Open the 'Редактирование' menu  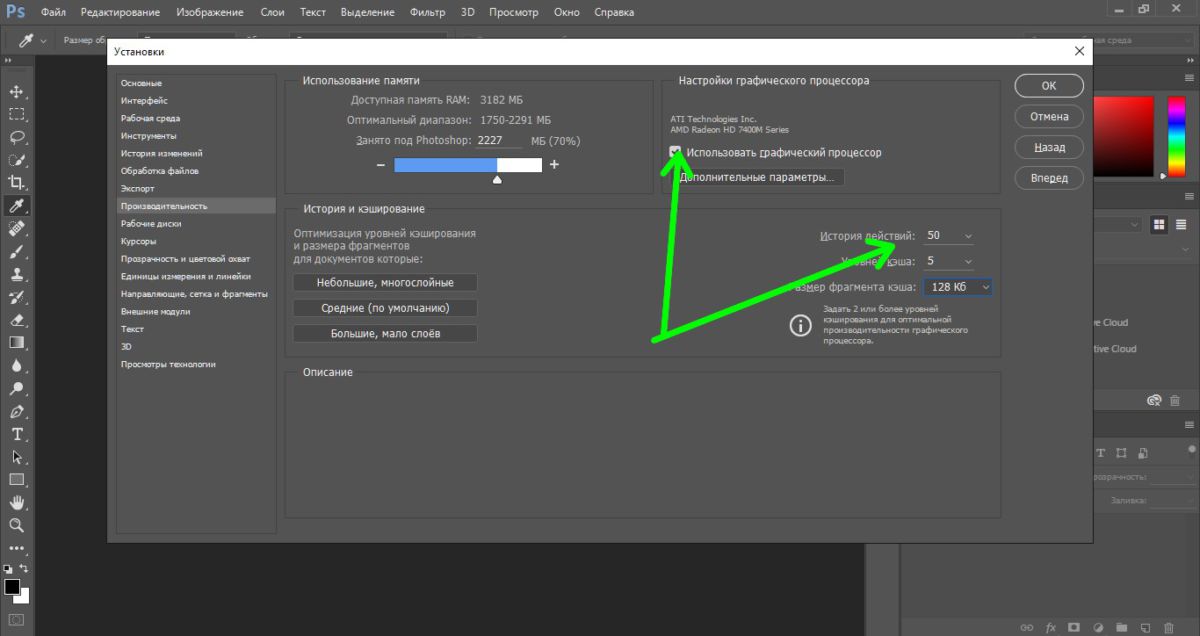coord(120,12)
